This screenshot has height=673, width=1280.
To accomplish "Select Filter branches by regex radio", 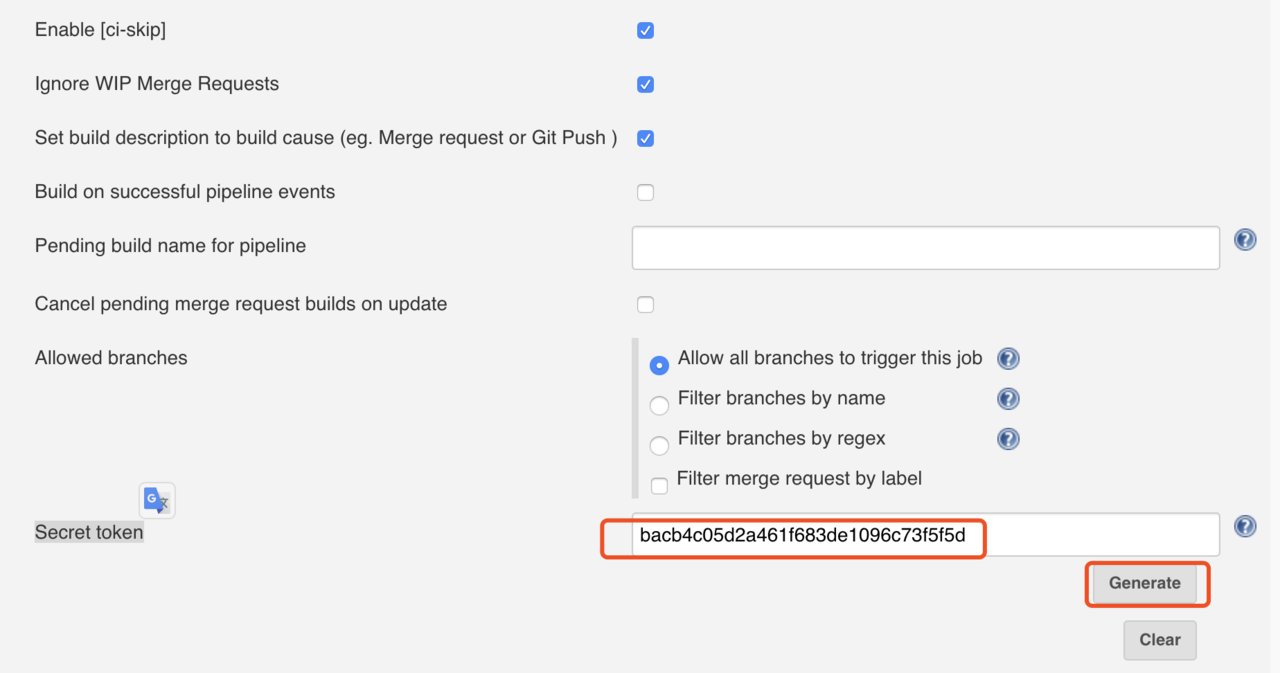I will click(659, 446).
